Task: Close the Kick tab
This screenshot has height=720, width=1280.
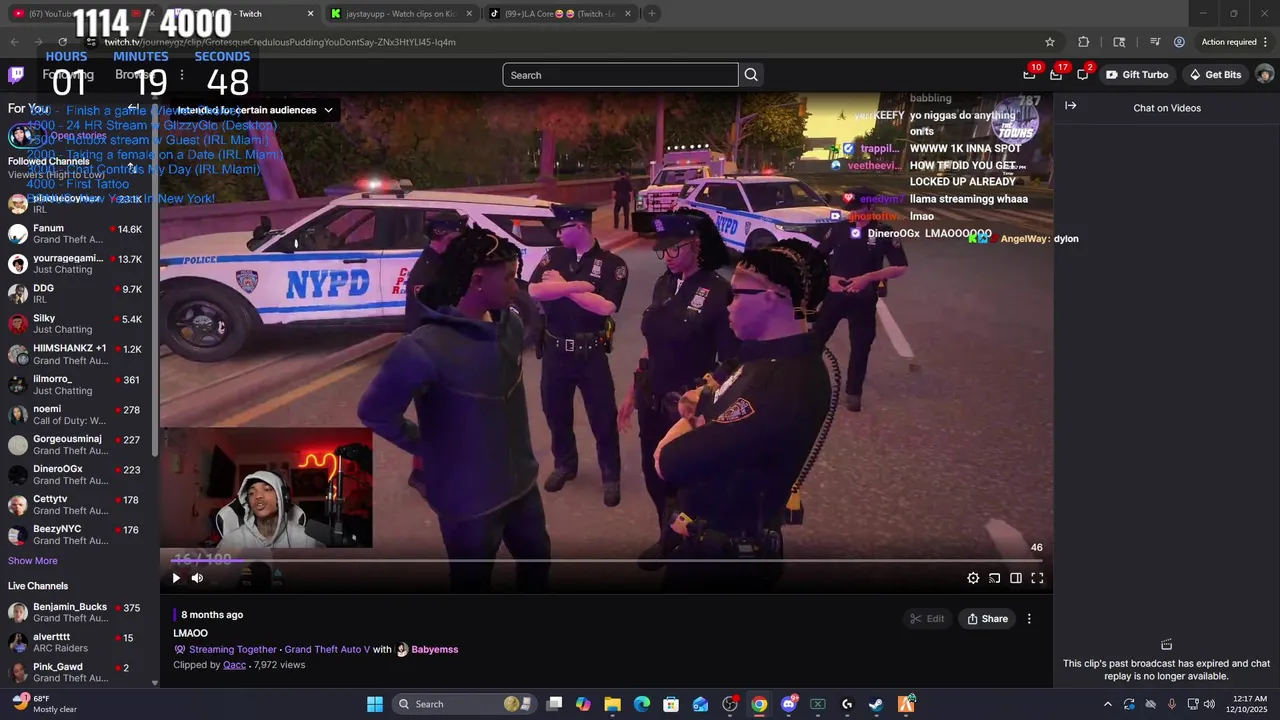Action: [469, 14]
